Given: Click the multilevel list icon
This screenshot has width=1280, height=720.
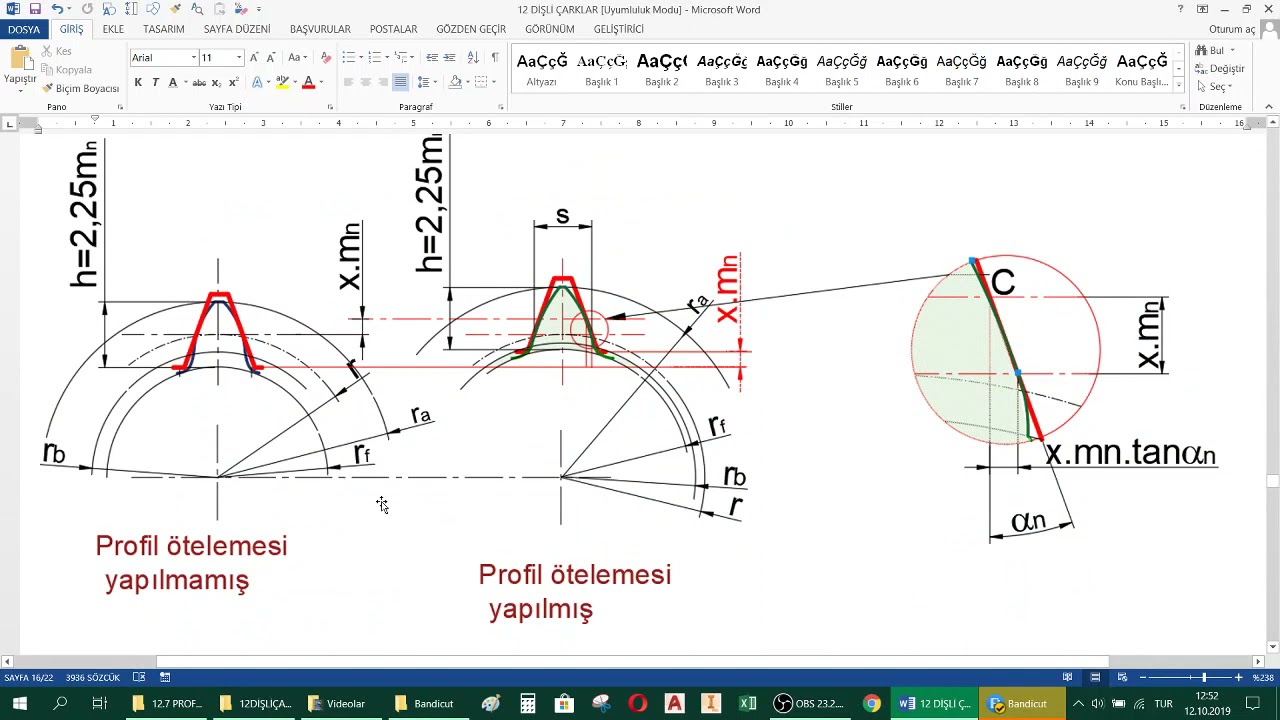Looking at the screenshot, I should (x=400, y=58).
